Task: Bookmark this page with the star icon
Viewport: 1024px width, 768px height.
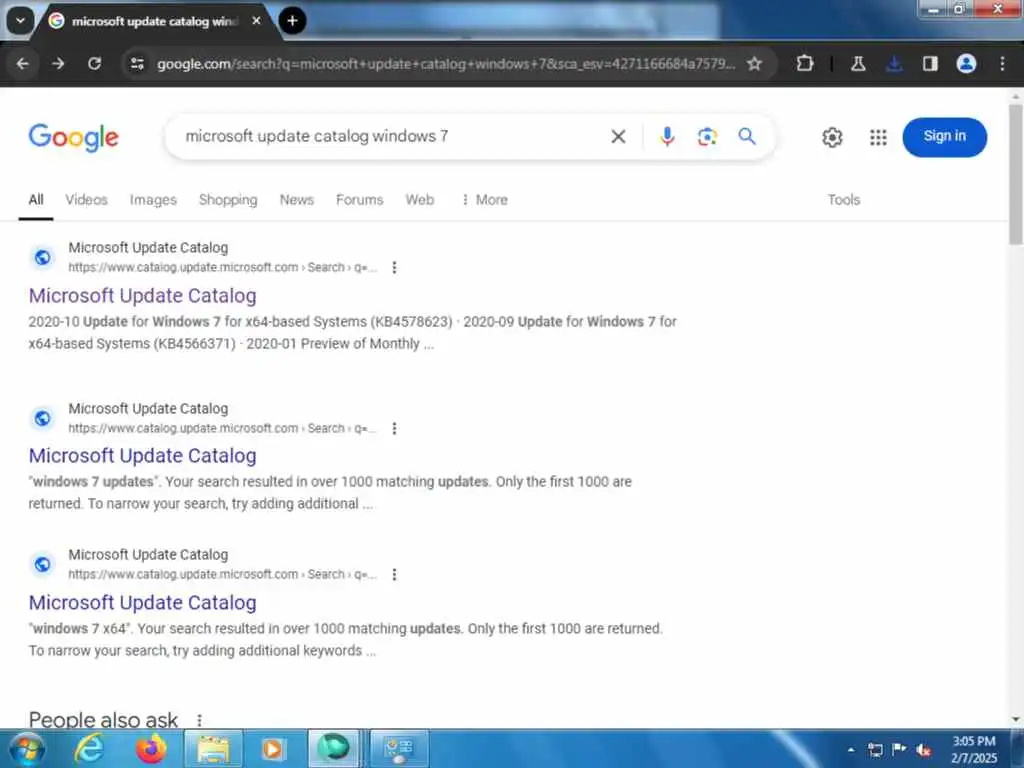Action: pyautogui.click(x=754, y=63)
